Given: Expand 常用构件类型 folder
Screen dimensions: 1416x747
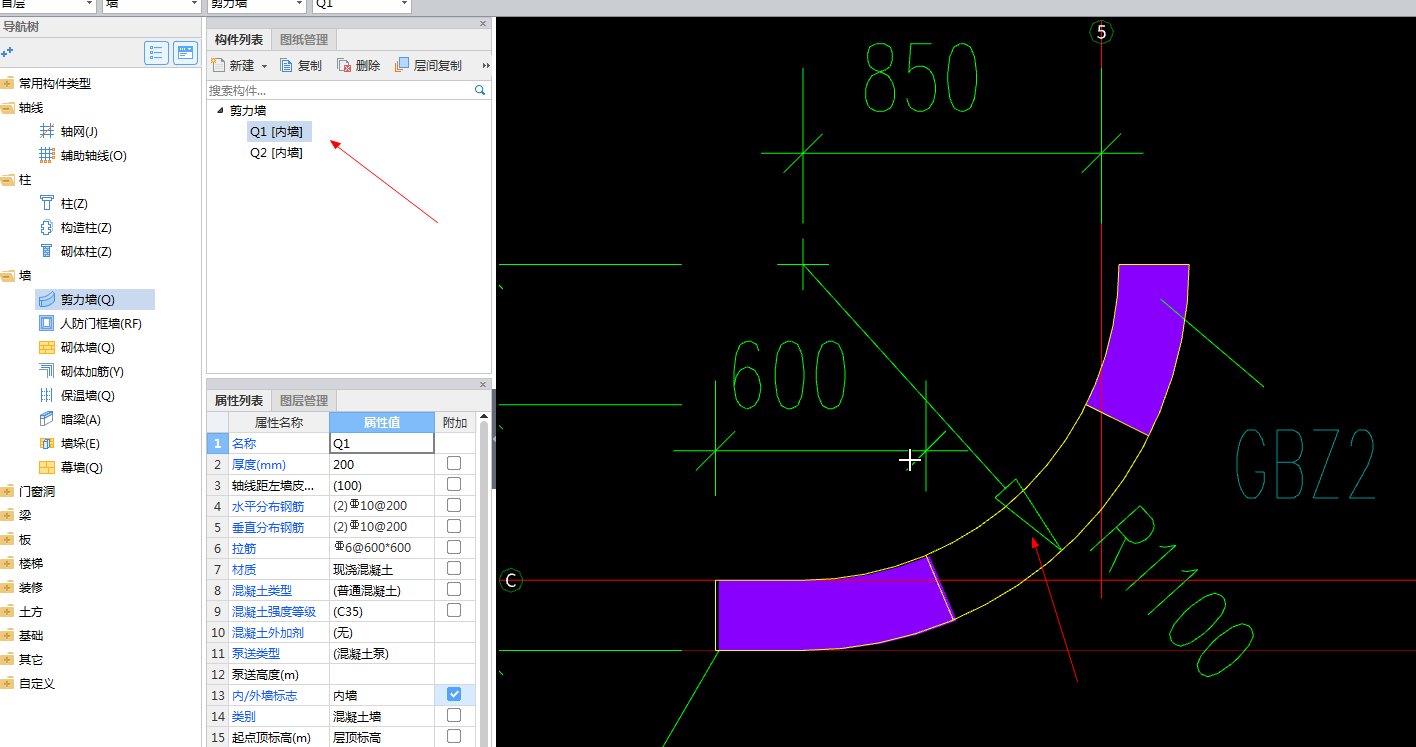Looking at the screenshot, I should (8, 83).
